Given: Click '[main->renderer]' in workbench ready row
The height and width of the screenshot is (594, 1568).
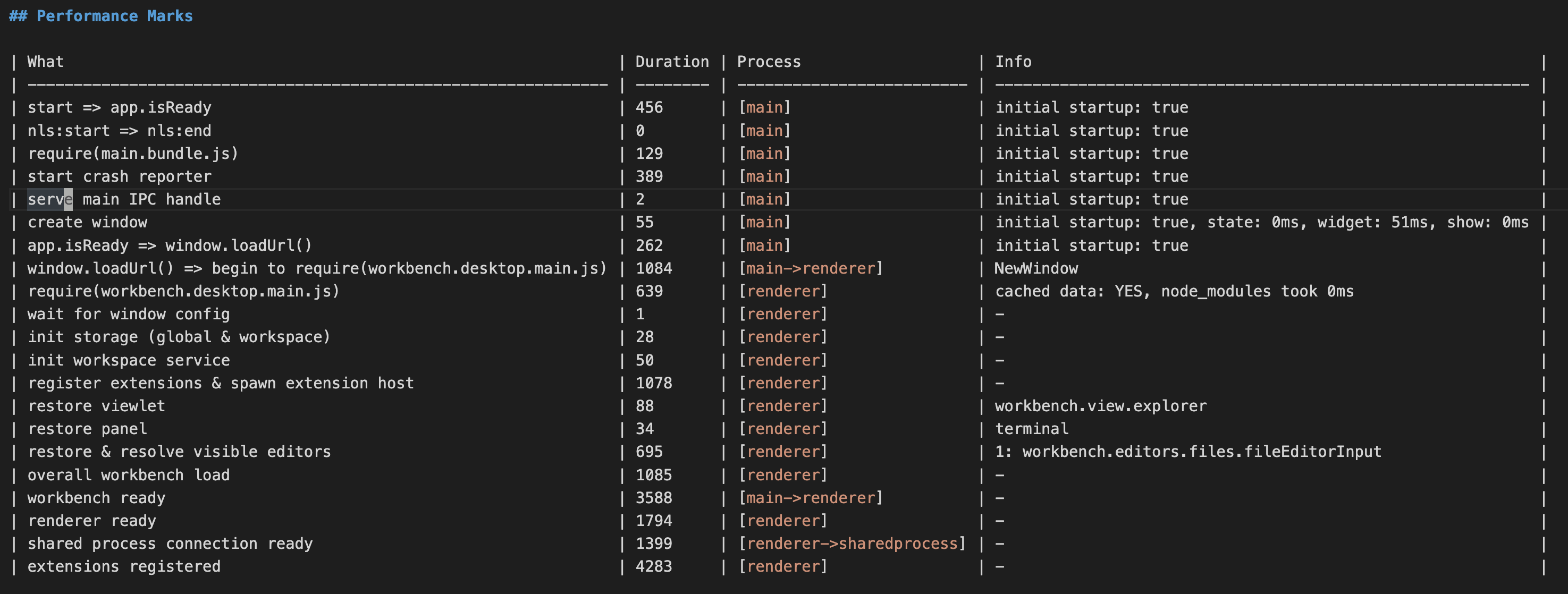Looking at the screenshot, I should pos(810,498).
